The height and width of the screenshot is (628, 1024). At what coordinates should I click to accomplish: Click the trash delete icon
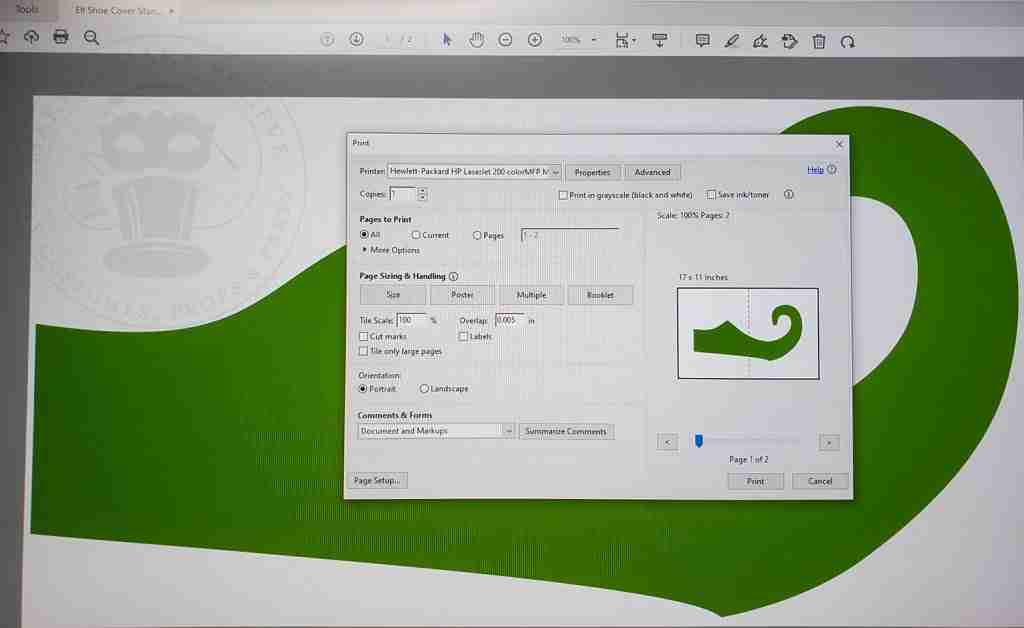tap(819, 42)
